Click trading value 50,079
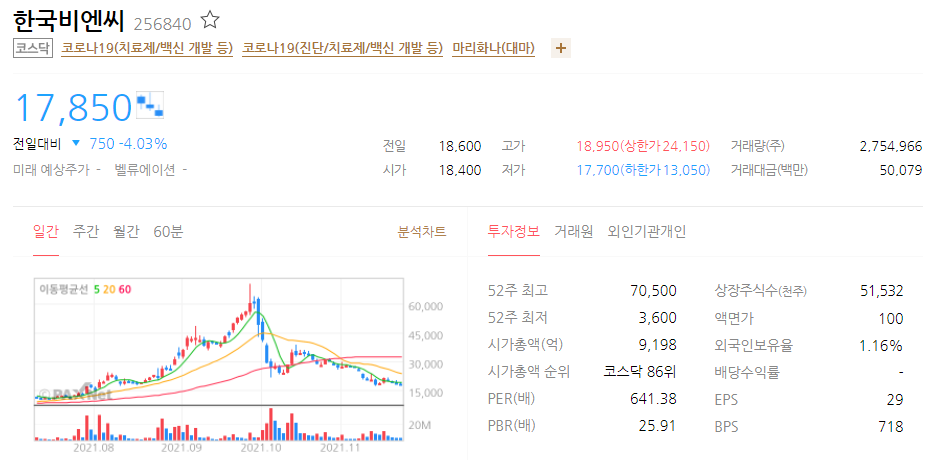Viewport: 939px width, 472px height. (x=901, y=170)
